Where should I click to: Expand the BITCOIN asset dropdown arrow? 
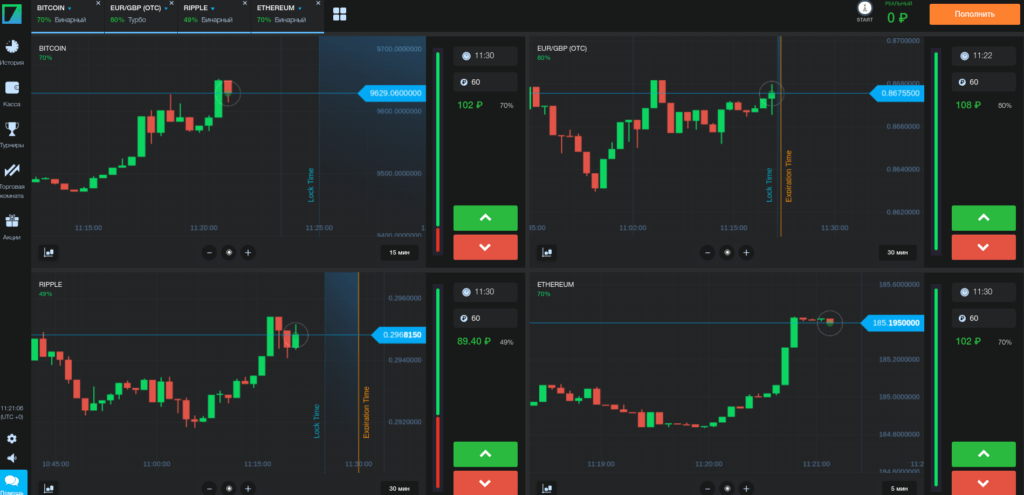(70, 8)
